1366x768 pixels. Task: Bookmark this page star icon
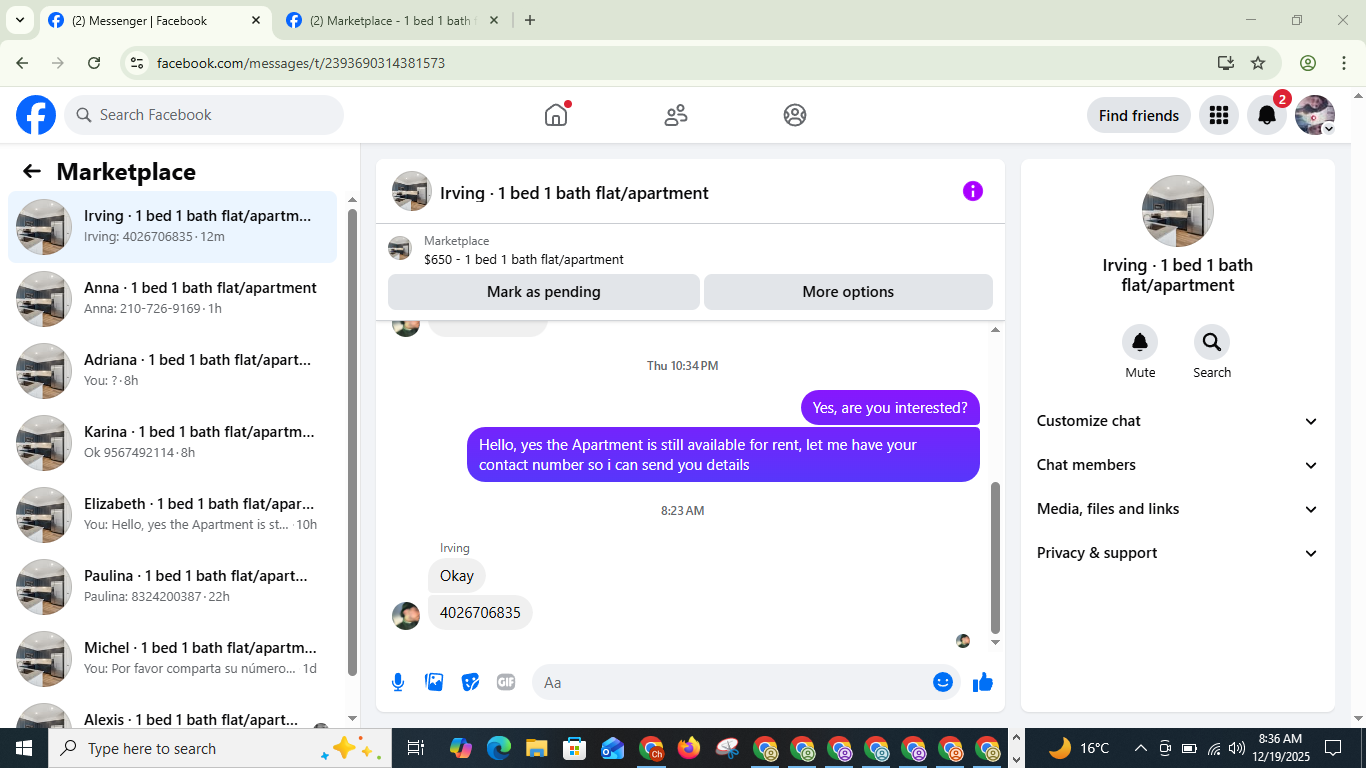pyautogui.click(x=1258, y=63)
